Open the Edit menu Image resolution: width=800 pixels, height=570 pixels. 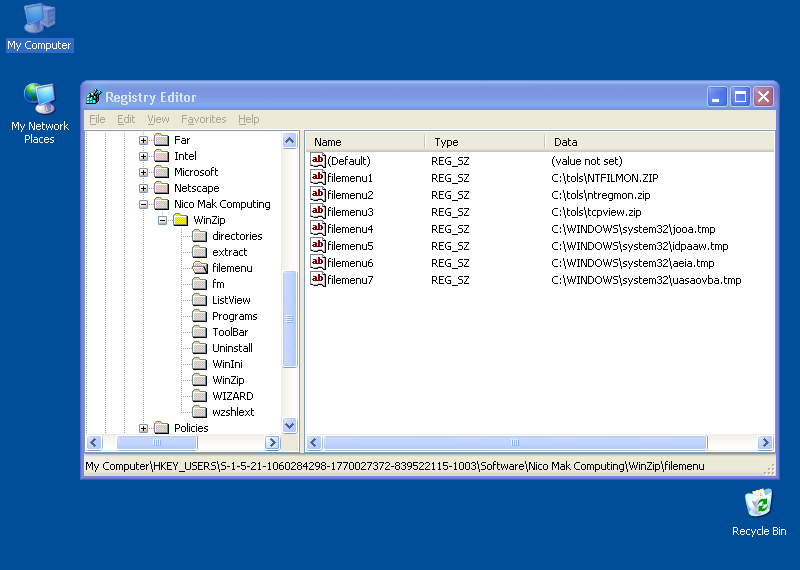(x=126, y=119)
